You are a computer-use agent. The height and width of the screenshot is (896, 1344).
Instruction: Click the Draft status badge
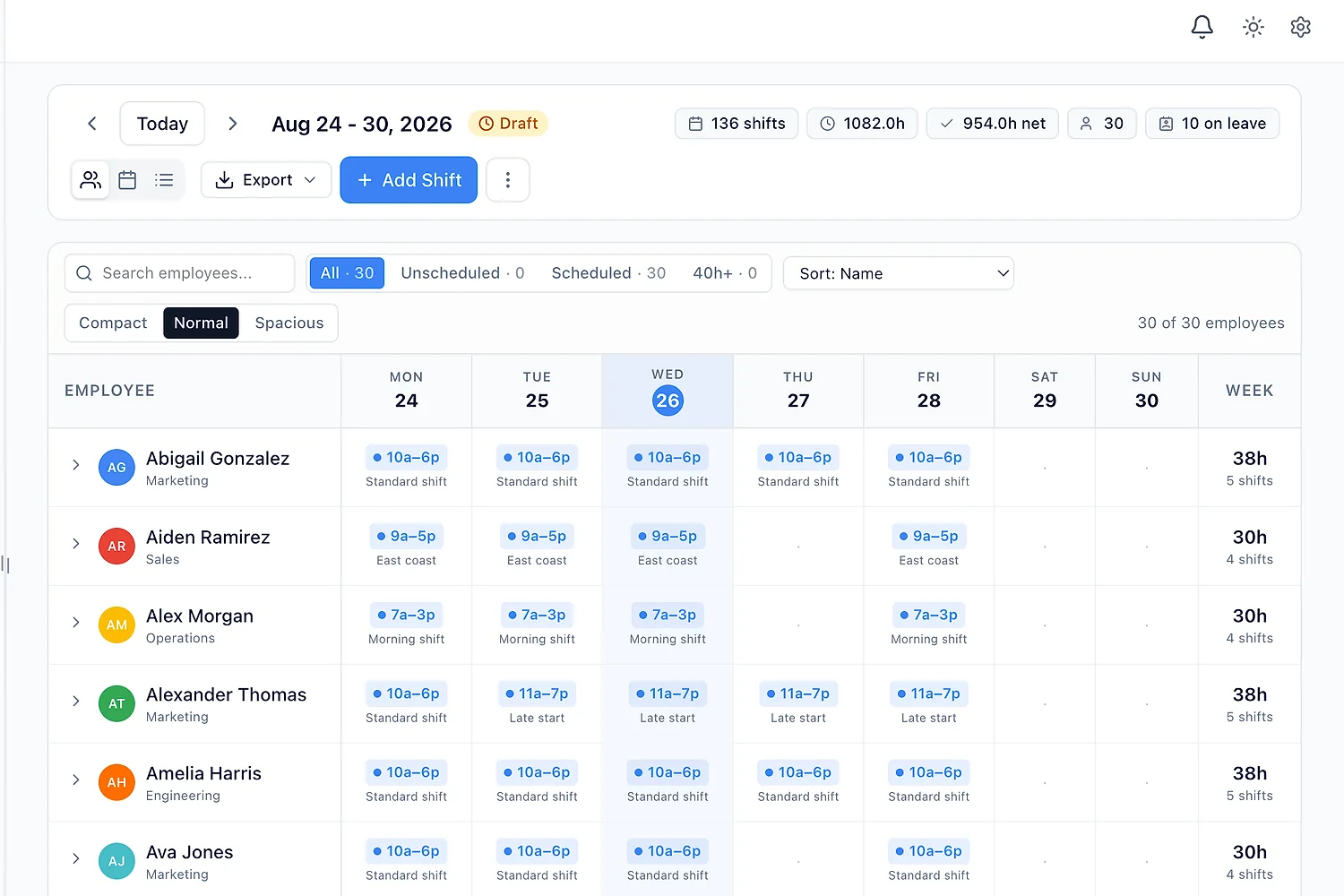coord(508,124)
